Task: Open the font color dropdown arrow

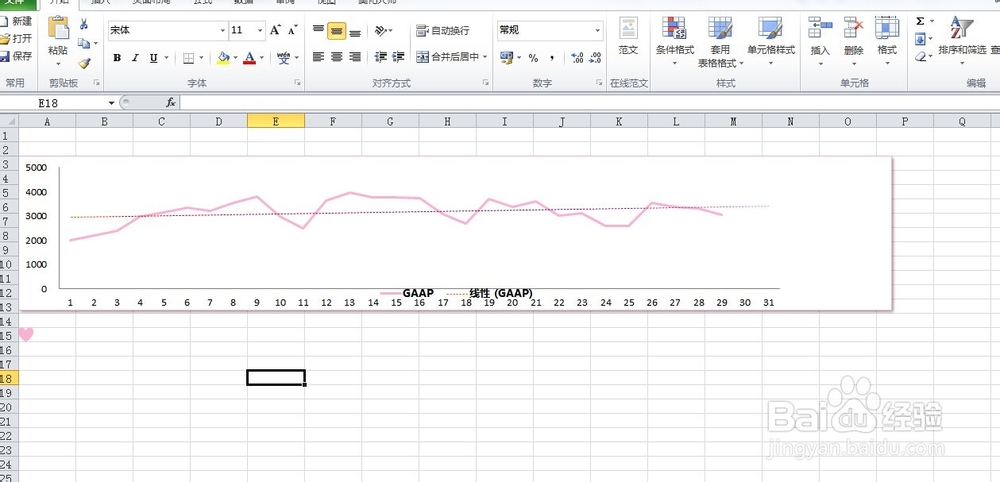Action: click(261, 58)
